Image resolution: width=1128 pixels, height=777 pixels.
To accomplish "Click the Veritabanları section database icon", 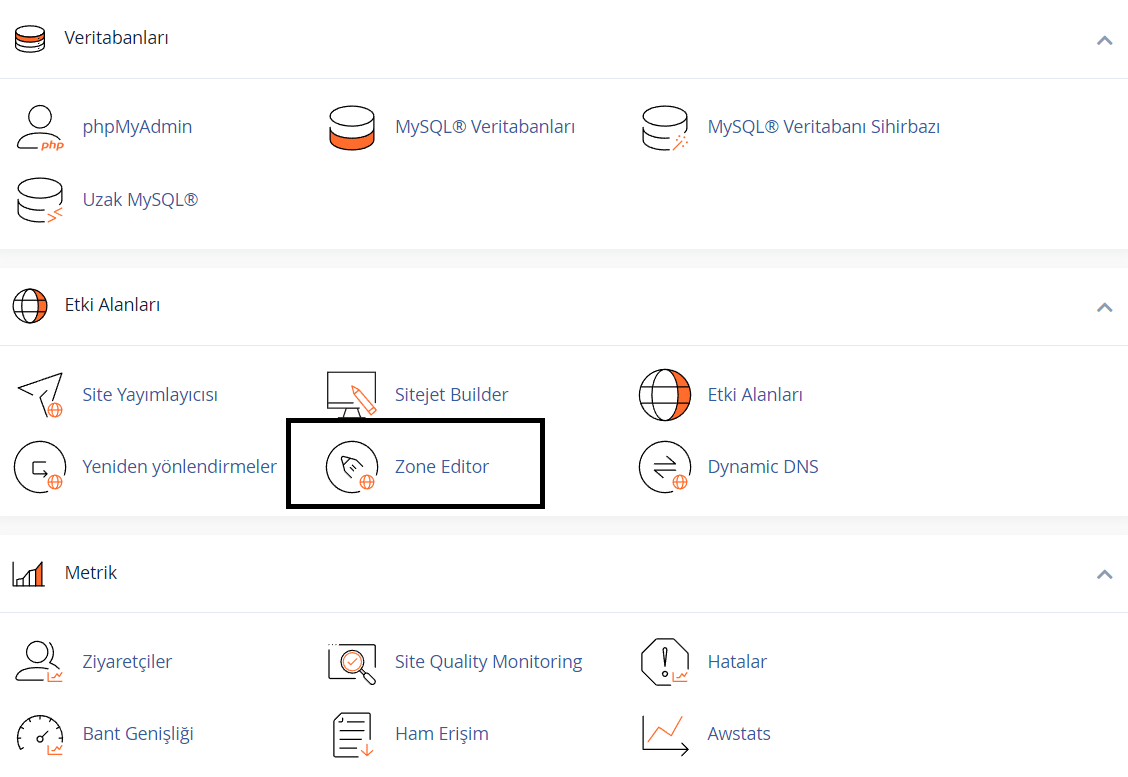I will 30,39.
